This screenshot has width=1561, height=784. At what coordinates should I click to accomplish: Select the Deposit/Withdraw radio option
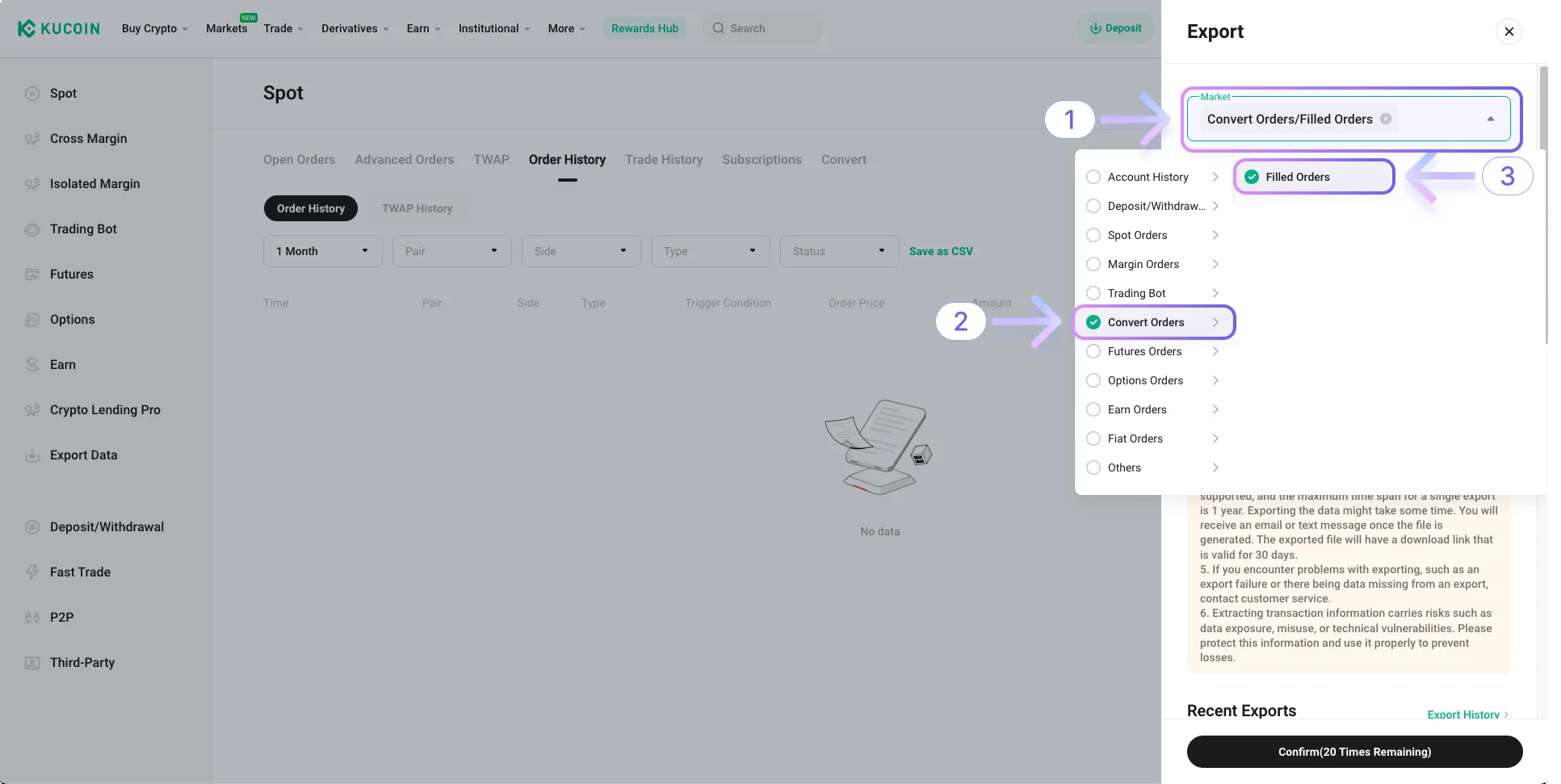pyautogui.click(x=1093, y=206)
